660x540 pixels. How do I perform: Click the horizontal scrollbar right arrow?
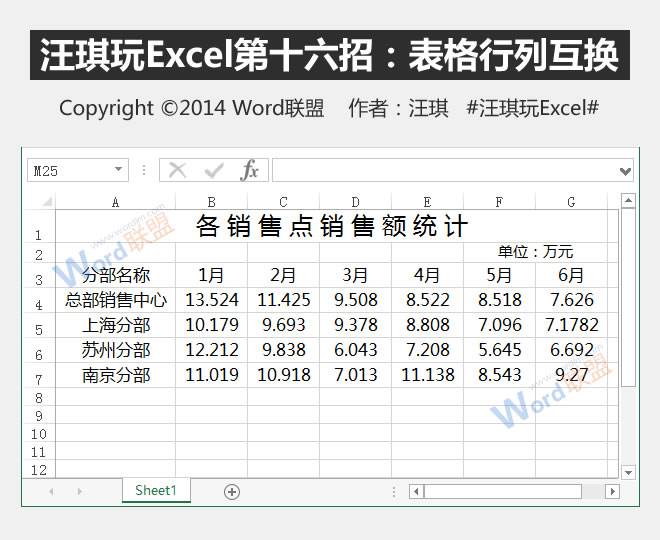(x=613, y=491)
